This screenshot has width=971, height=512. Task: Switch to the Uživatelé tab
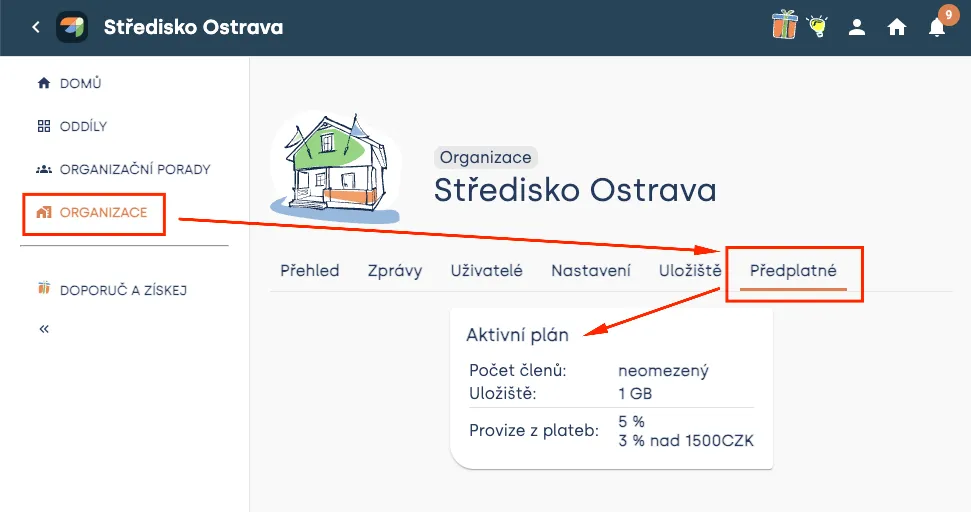pos(487,271)
